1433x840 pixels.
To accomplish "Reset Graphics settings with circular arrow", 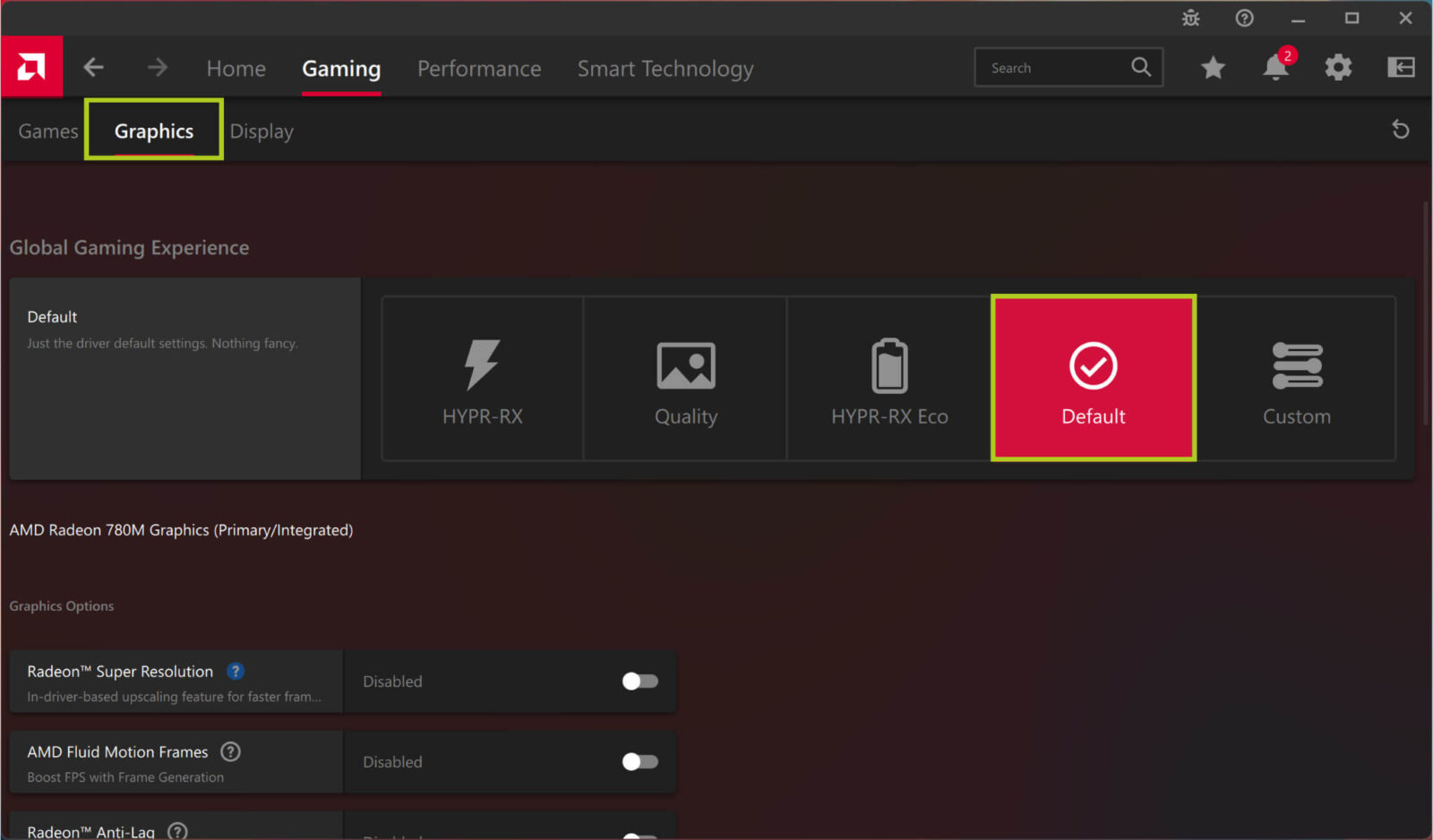I will click(x=1402, y=130).
